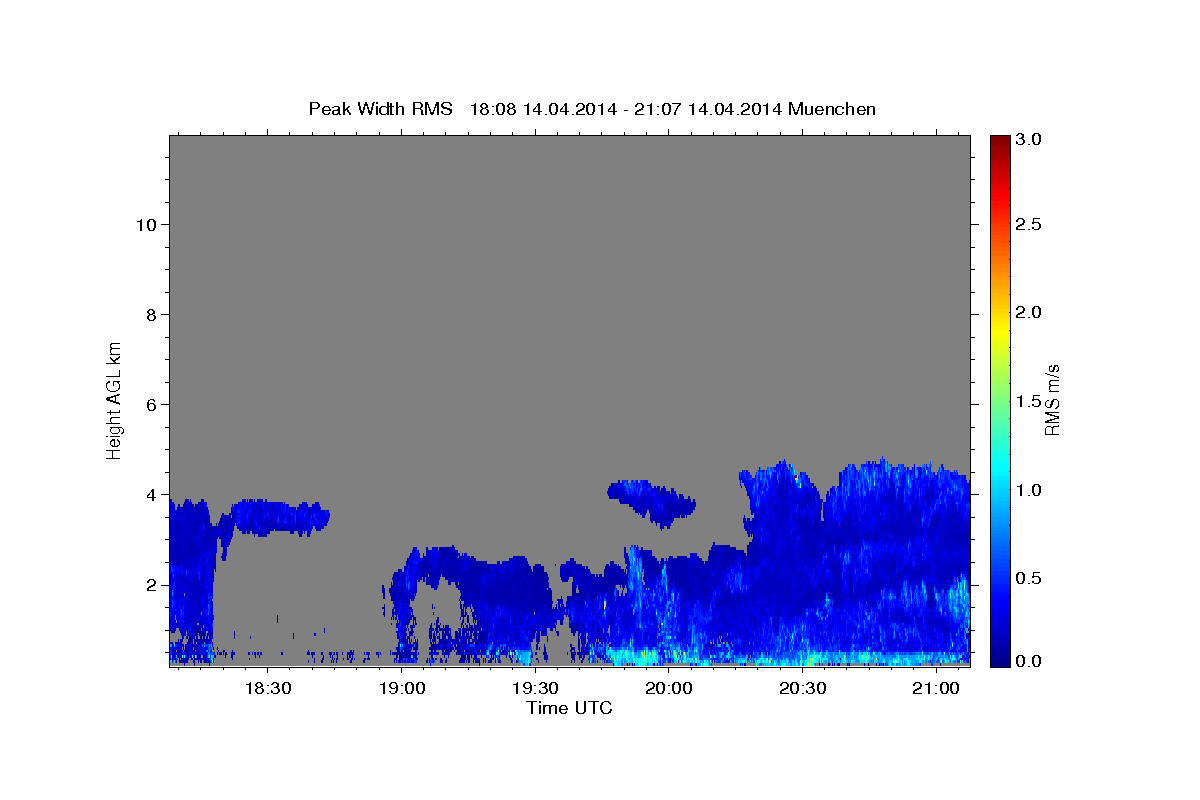Click the 'RMS m/s' colorbar label
Image resolution: width=1200 pixels, height=800 pixels.
tap(1052, 399)
